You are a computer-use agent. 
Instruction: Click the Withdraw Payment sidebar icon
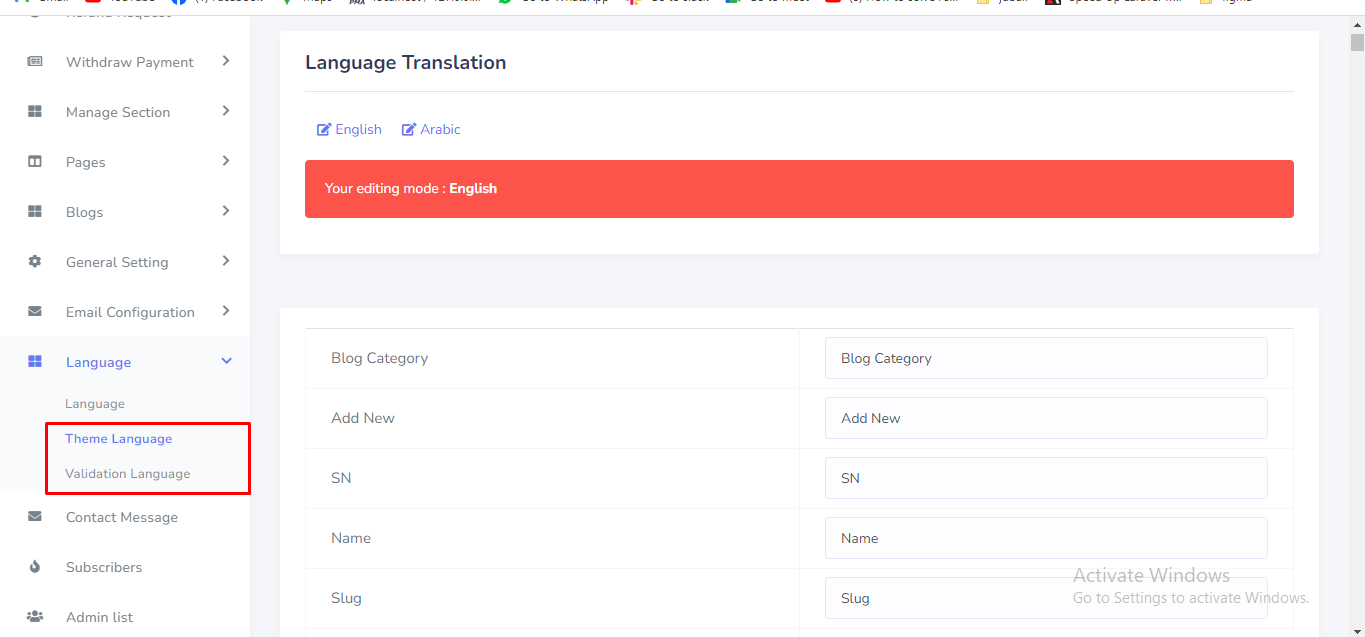click(35, 62)
